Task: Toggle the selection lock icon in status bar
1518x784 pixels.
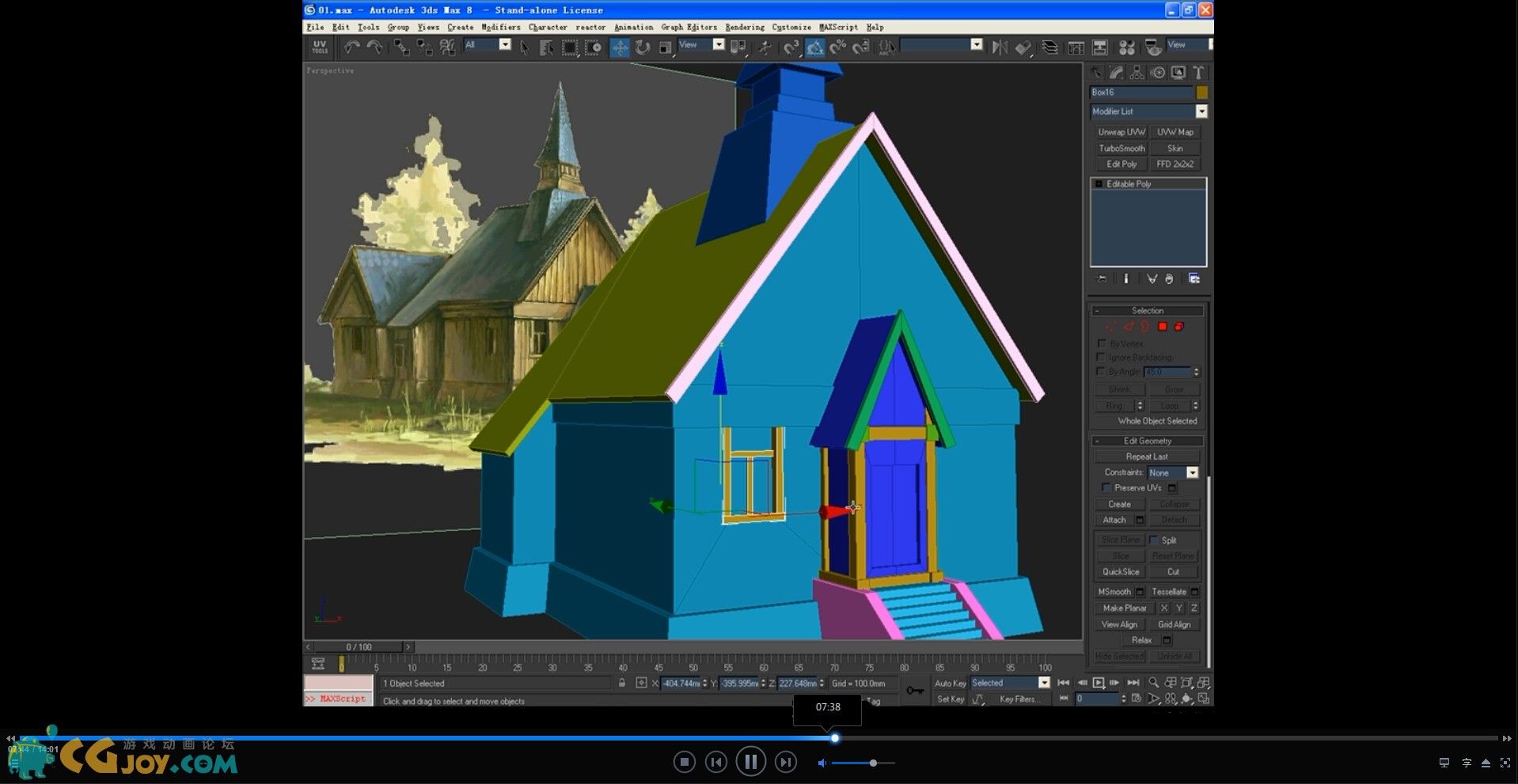Action: pyautogui.click(x=622, y=683)
